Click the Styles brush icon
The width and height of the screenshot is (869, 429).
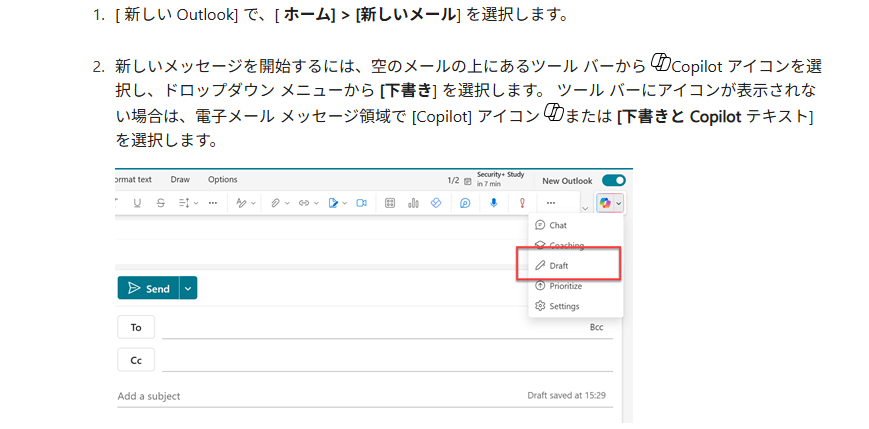coord(242,203)
